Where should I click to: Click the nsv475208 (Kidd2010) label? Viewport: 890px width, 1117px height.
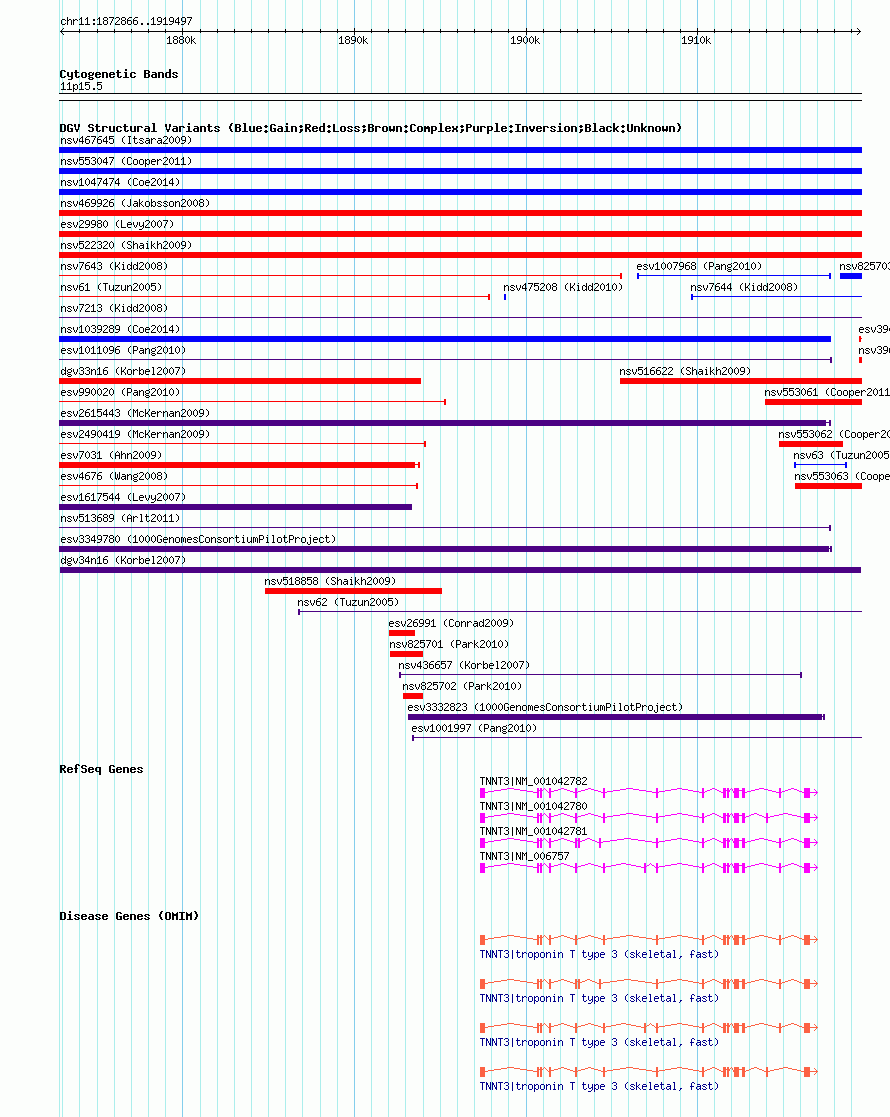pos(563,287)
